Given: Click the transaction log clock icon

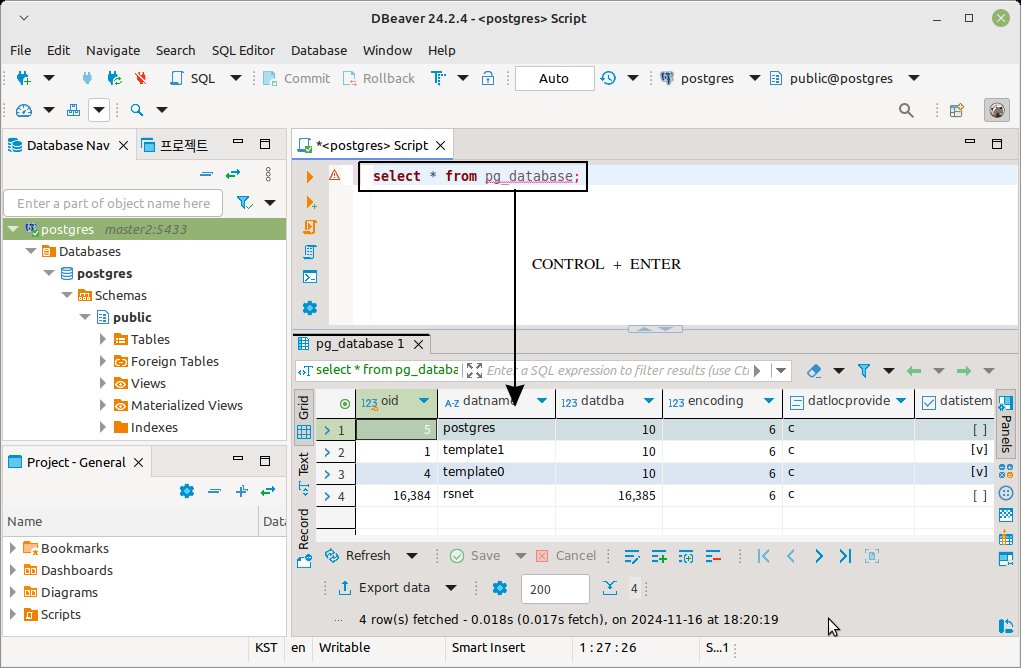Looking at the screenshot, I should tap(608, 78).
